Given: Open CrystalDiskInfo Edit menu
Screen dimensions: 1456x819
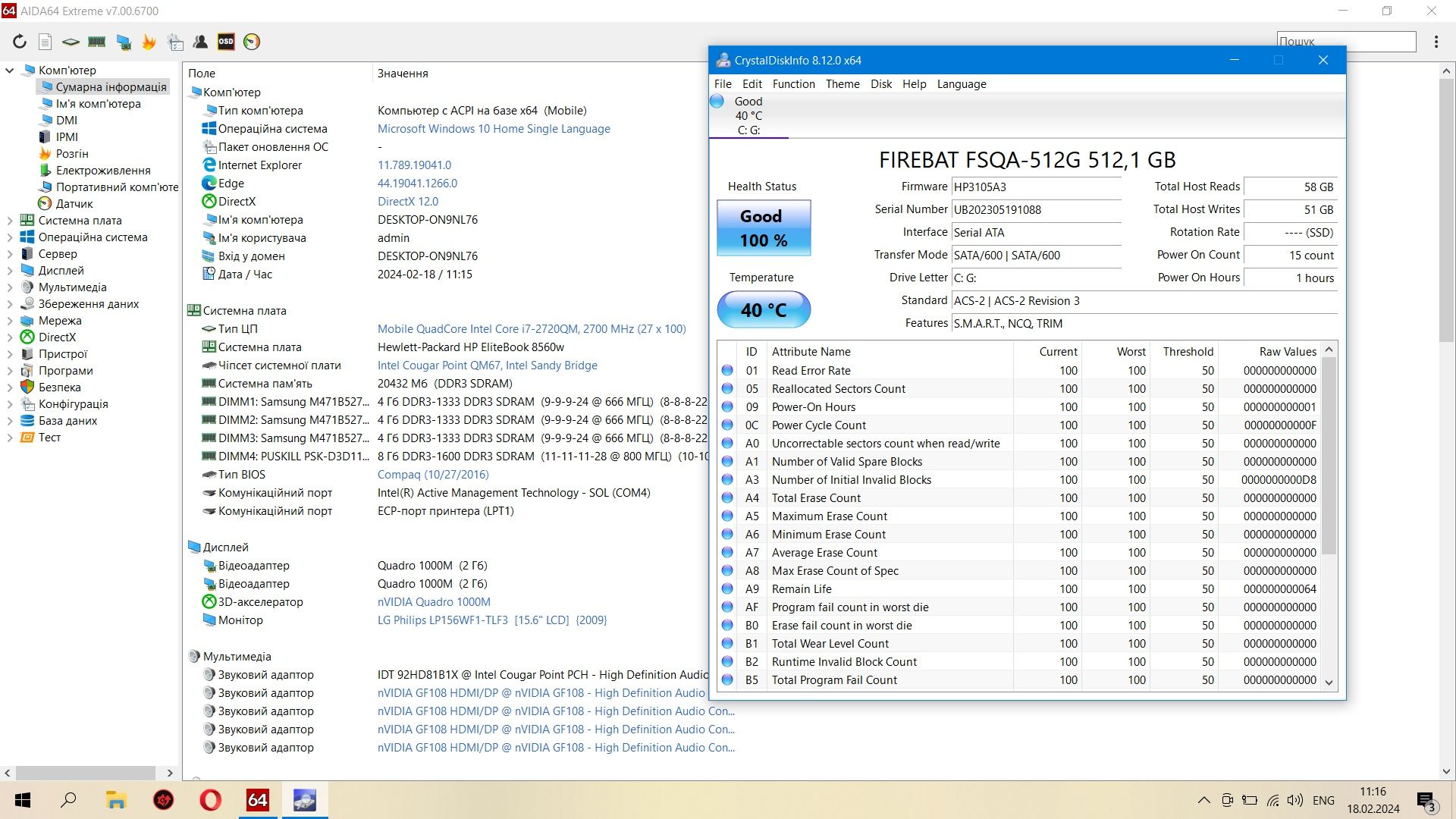Looking at the screenshot, I should (752, 83).
